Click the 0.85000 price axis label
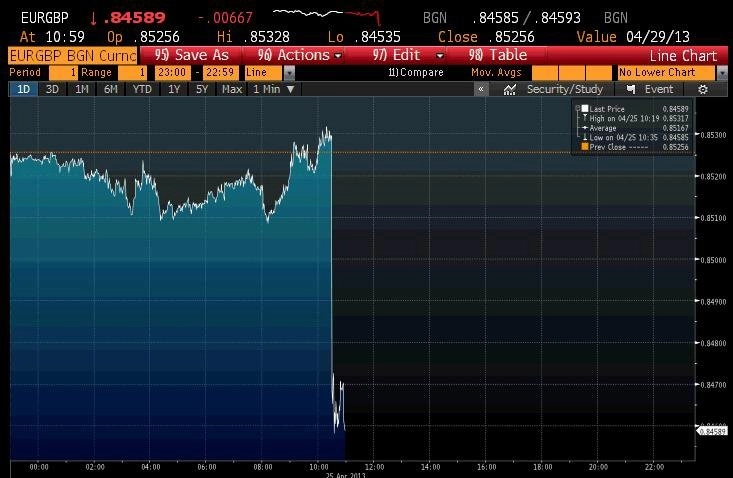733x478 pixels. (713, 260)
